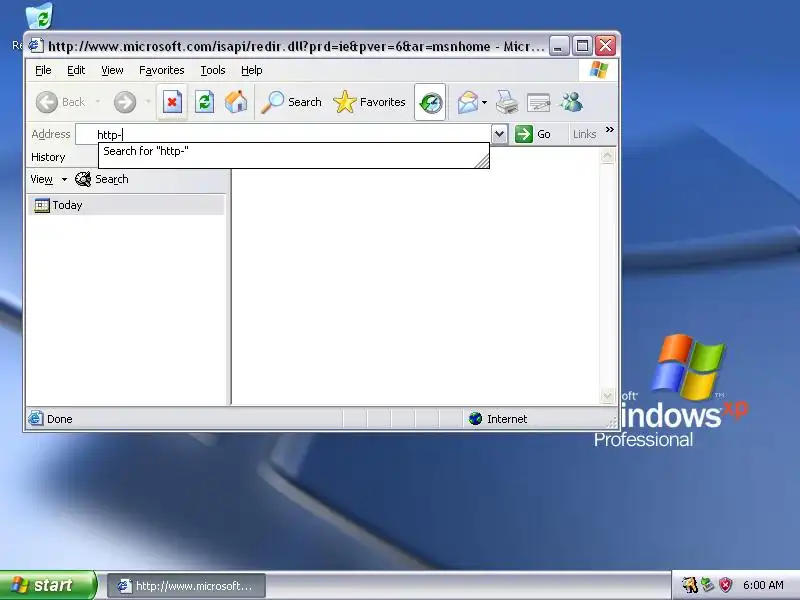Click the Internet Explorer title bar icon
The width and height of the screenshot is (800, 600).
pos(35,45)
